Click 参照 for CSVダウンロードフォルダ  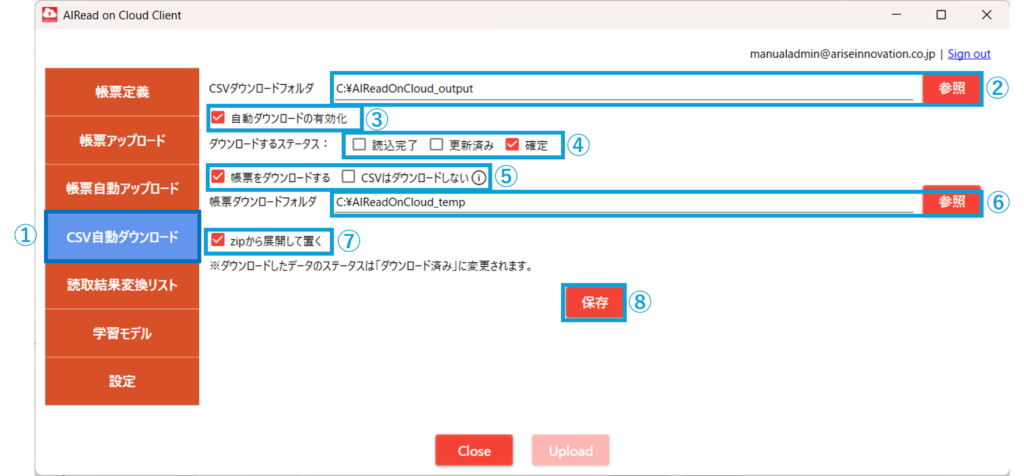point(952,89)
